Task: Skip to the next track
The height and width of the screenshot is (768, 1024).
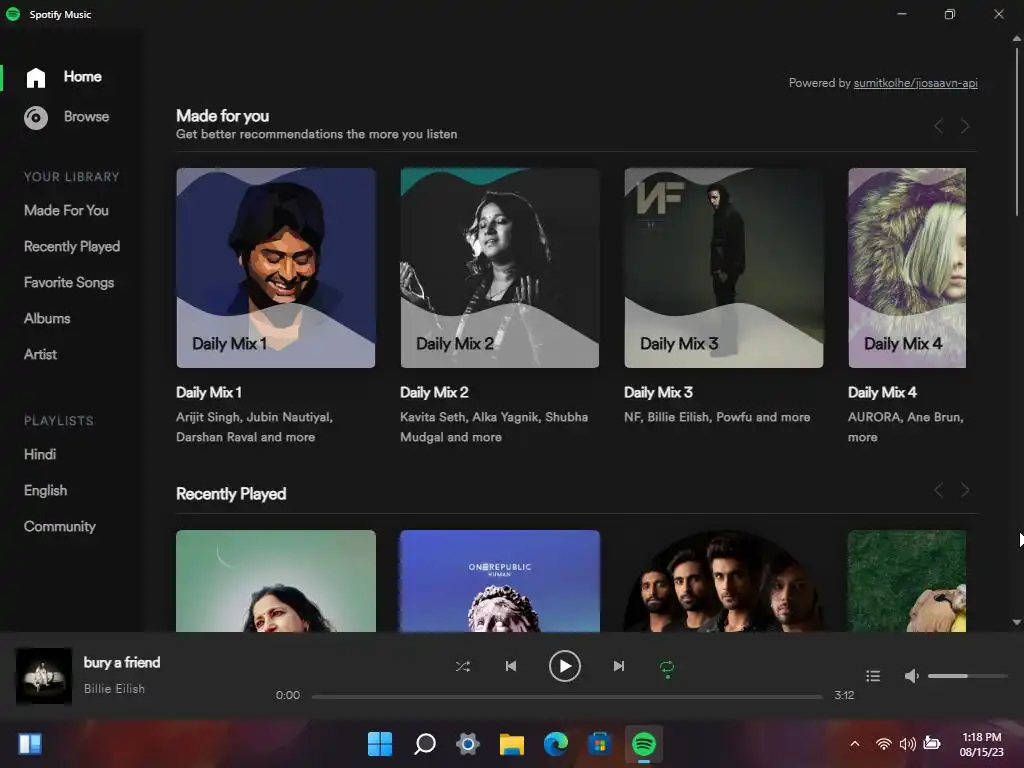Action: [x=619, y=666]
